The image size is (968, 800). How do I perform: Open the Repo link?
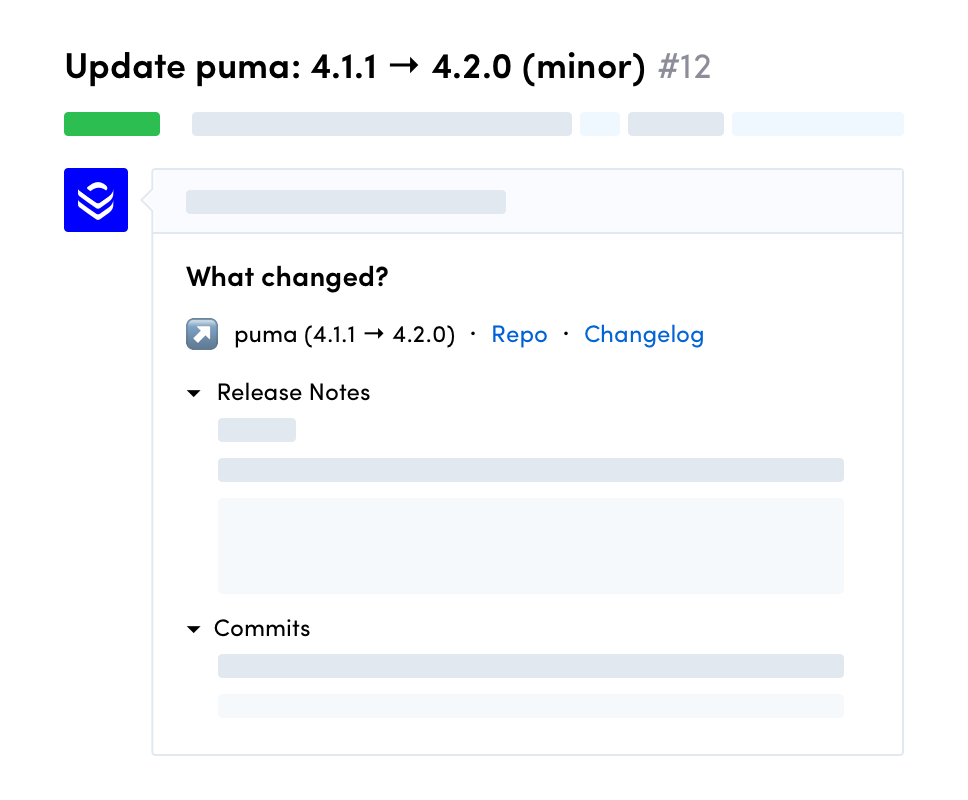pos(519,335)
